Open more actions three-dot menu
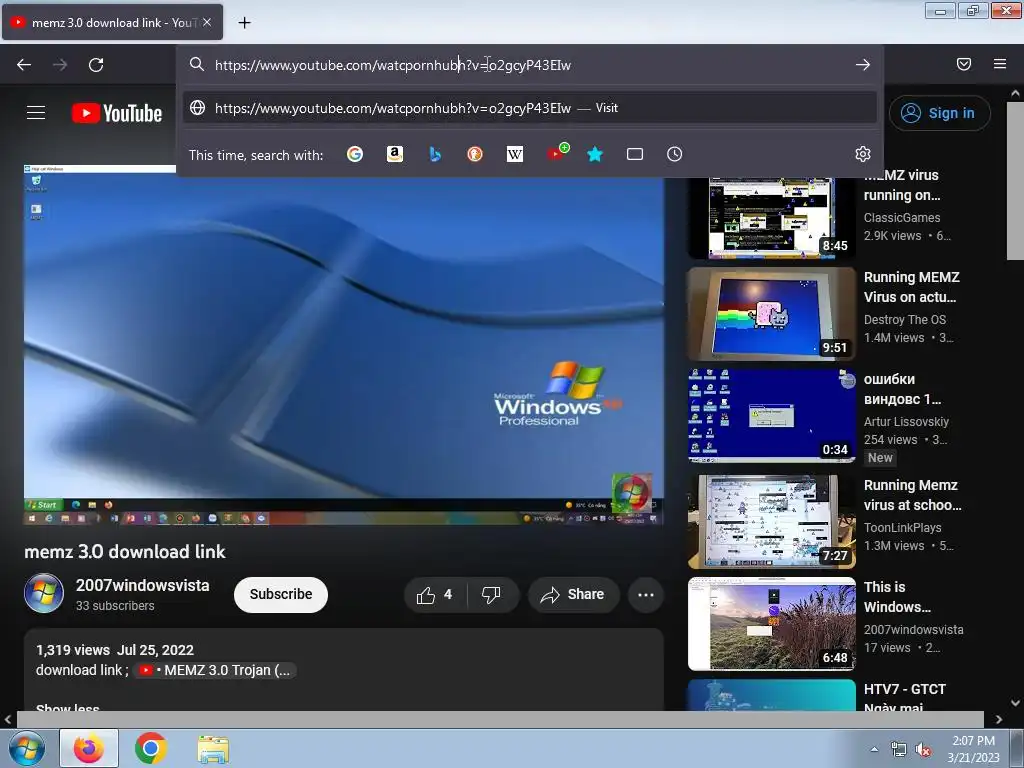Viewport: 1024px width, 768px height. (646, 595)
